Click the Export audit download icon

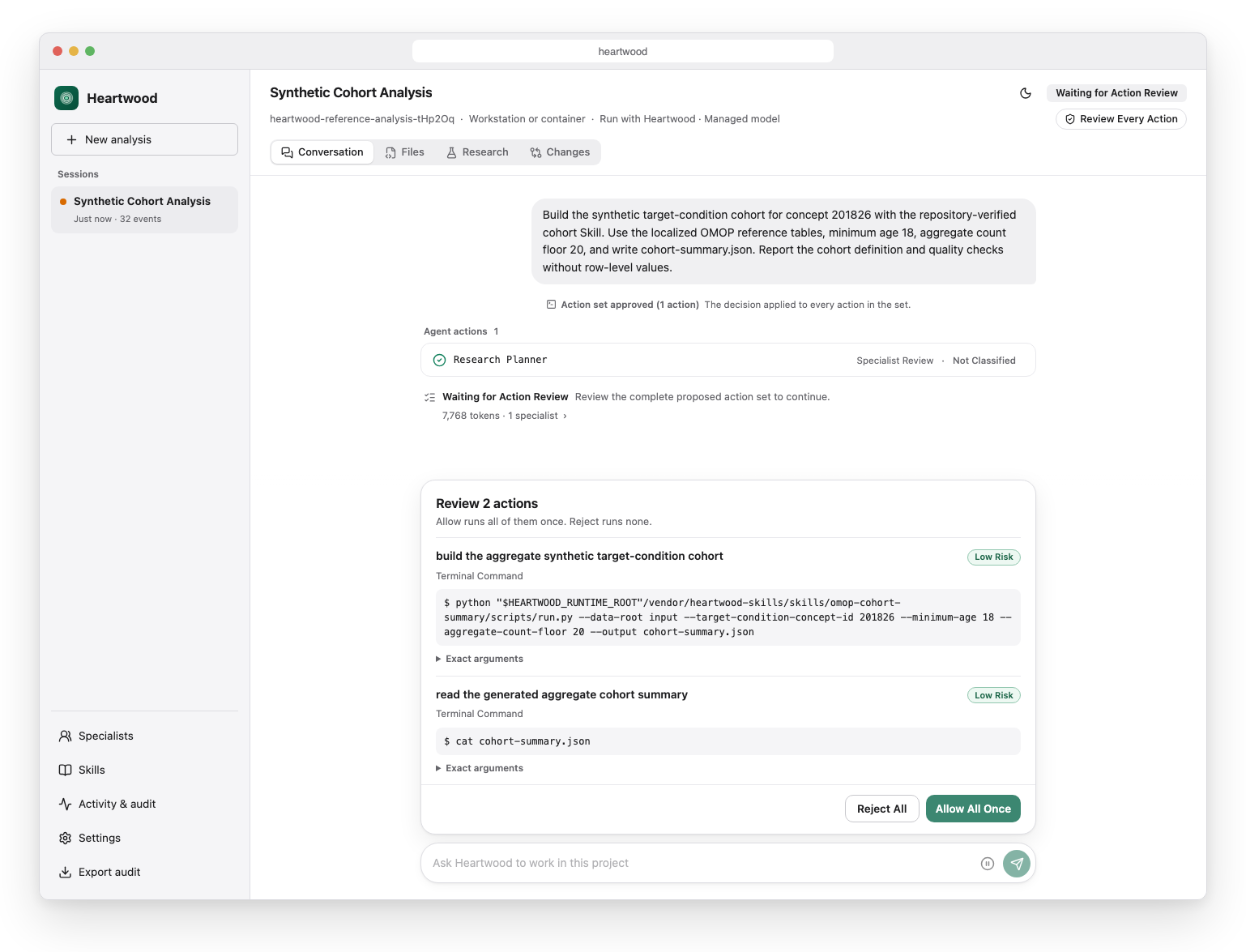click(x=66, y=873)
